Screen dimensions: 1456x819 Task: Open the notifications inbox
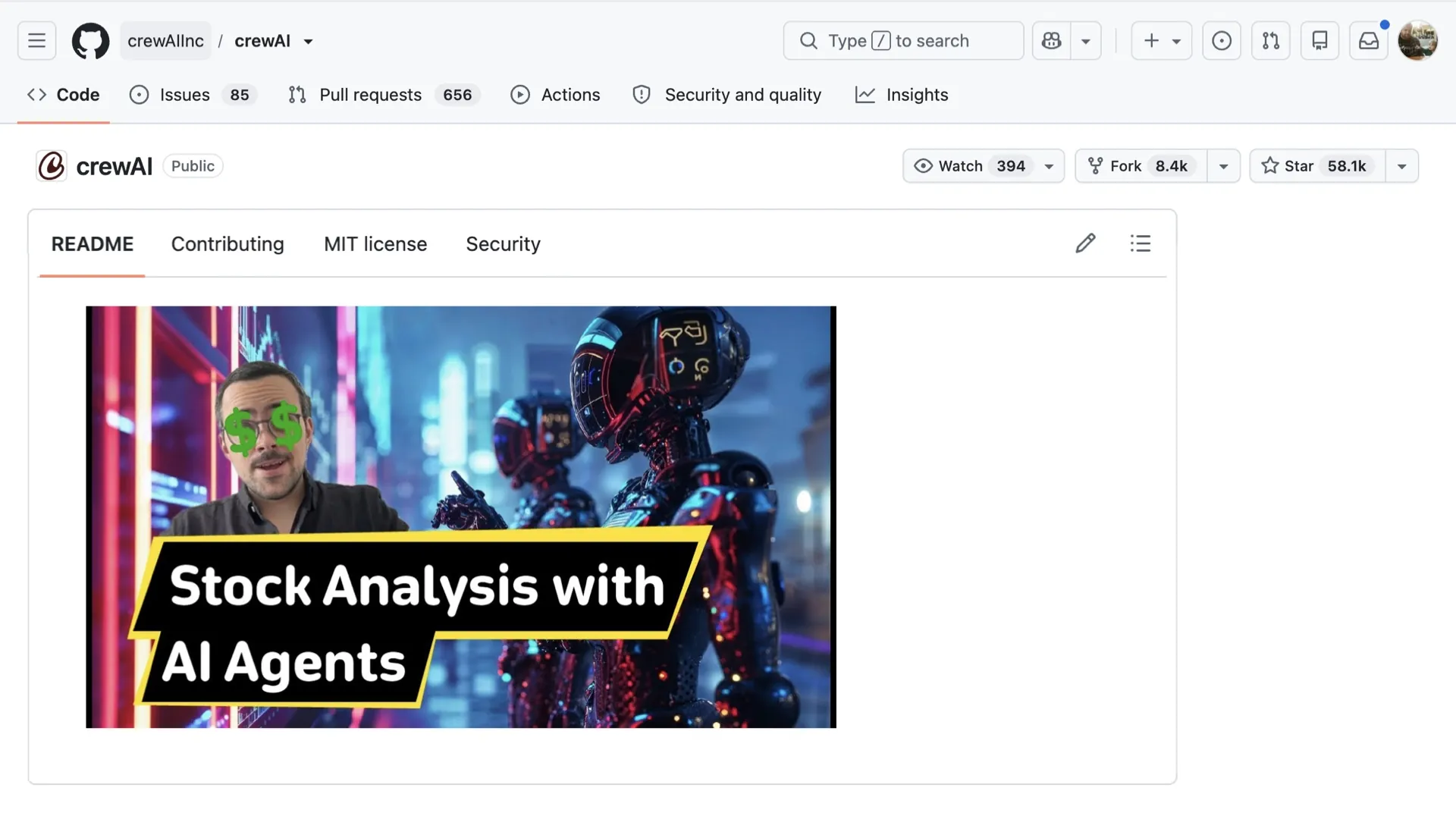tap(1369, 41)
